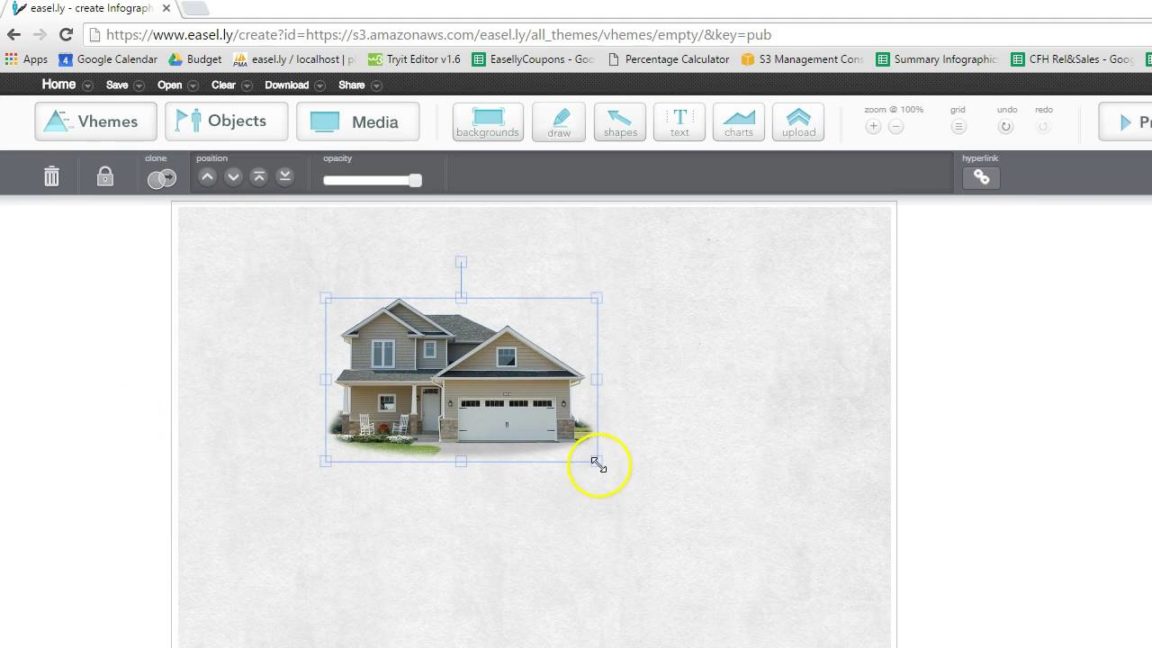Viewport: 1152px width, 648px height.
Task: Insert text using the text tool
Action: (679, 121)
